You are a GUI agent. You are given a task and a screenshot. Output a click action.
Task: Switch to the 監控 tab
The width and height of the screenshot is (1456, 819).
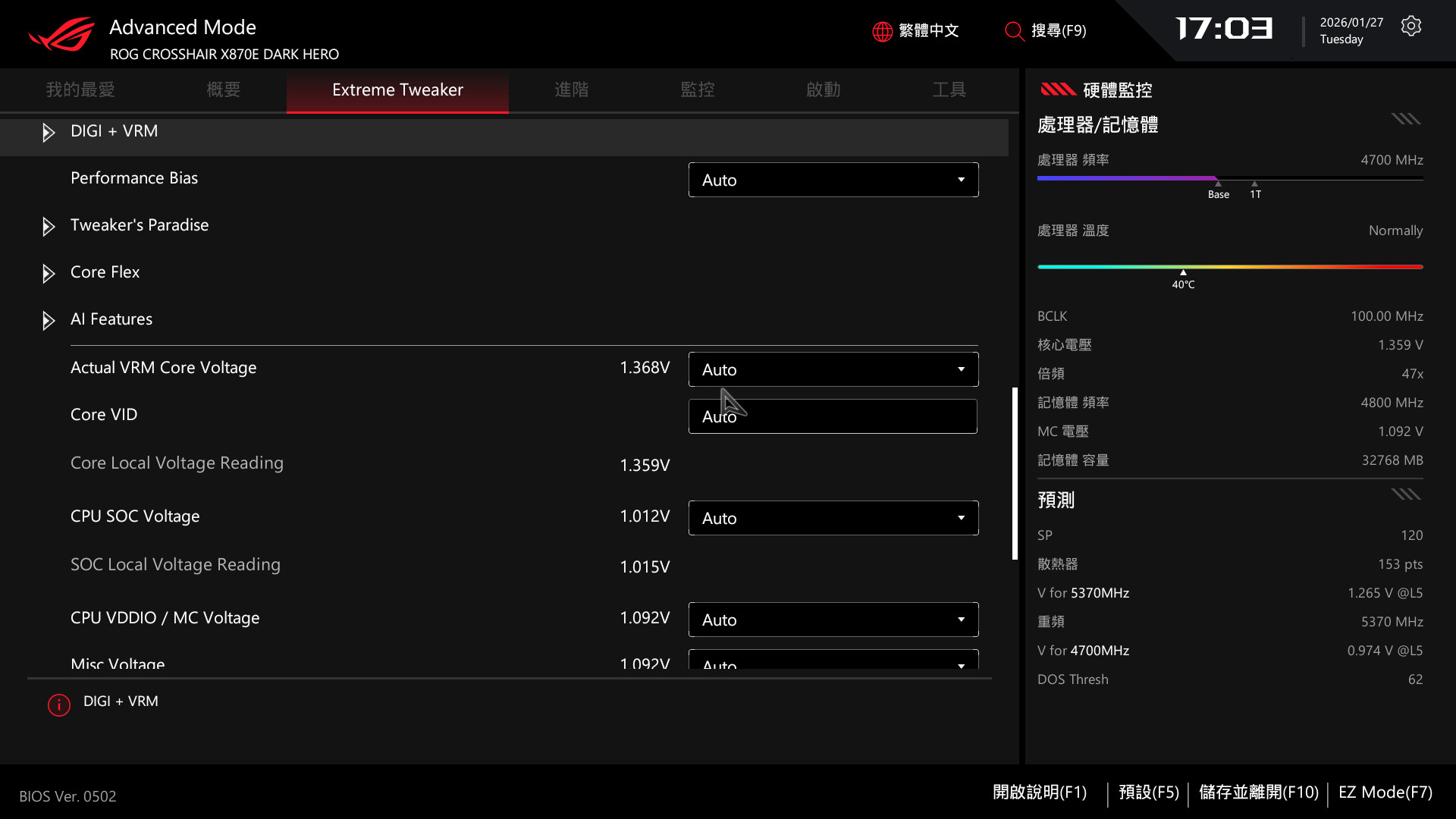[697, 90]
